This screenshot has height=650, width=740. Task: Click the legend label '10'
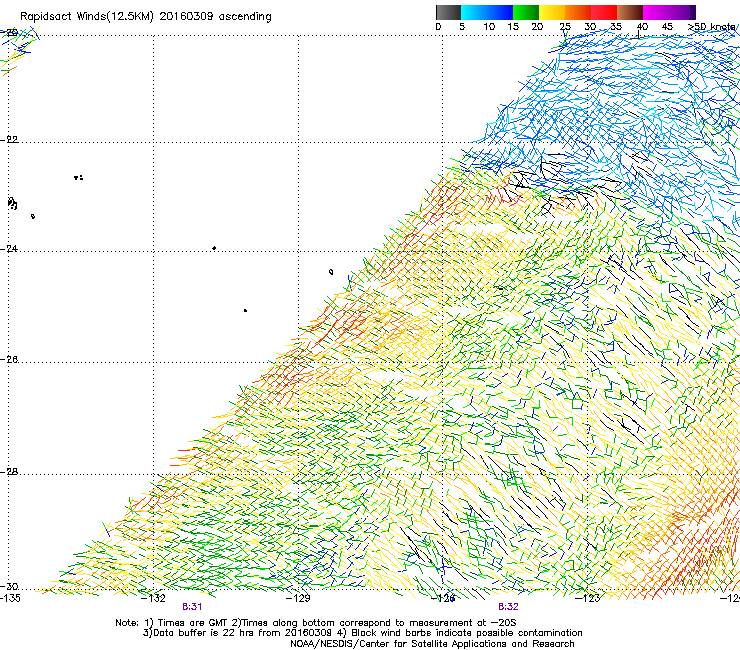[x=489, y=27]
